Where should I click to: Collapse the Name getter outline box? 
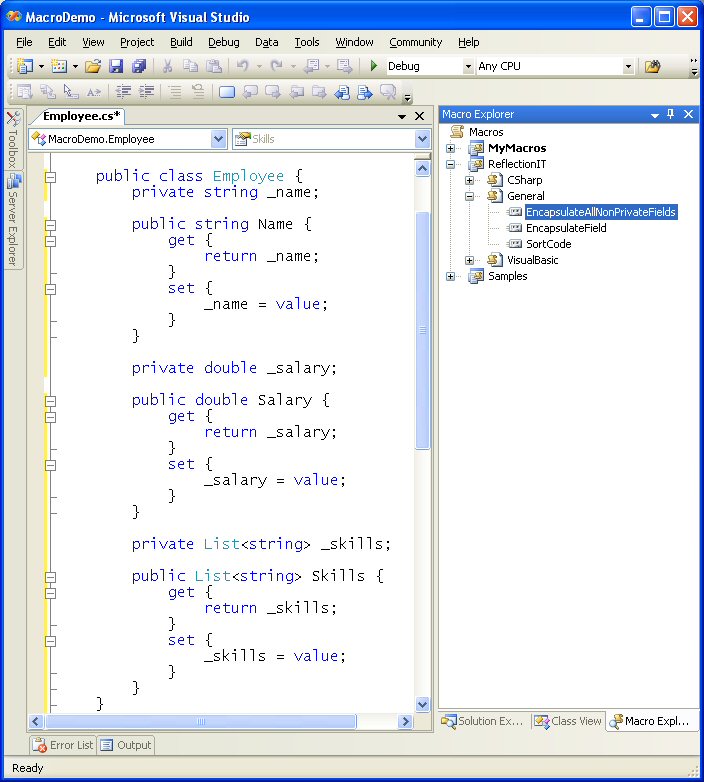pos(50,241)
